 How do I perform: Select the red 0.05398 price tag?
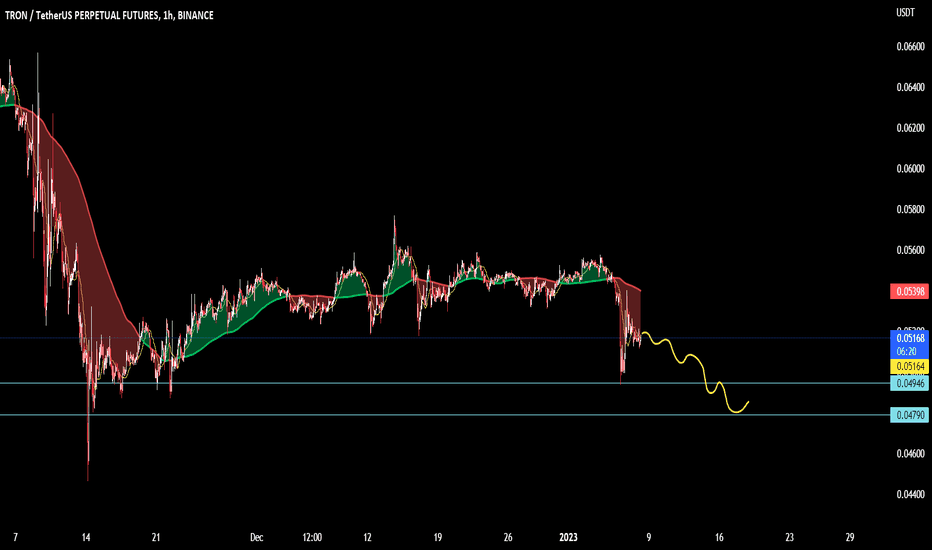(x=909, y=291)
